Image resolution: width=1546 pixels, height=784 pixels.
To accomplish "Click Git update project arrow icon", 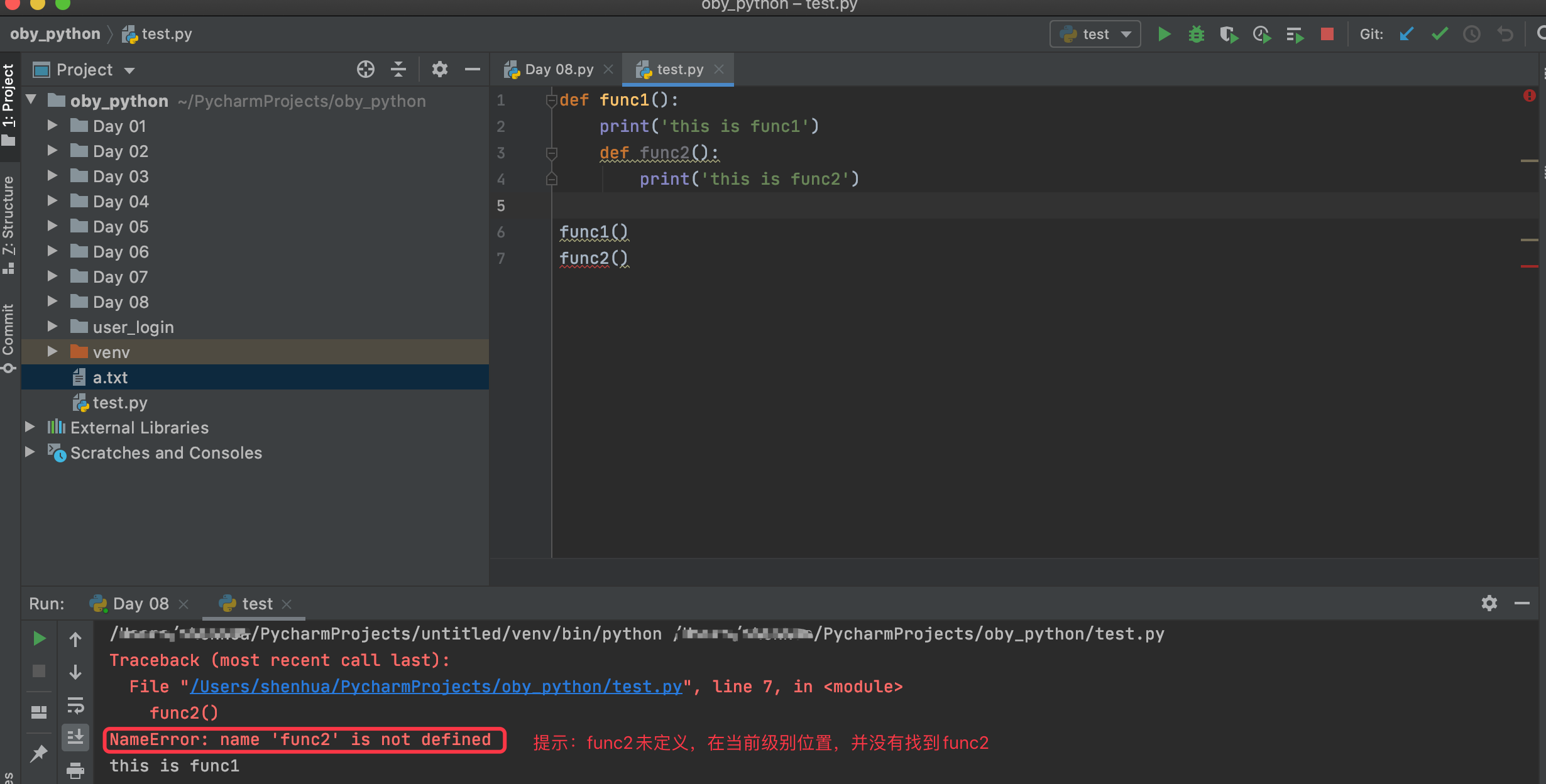I will tap(1406, 34).
